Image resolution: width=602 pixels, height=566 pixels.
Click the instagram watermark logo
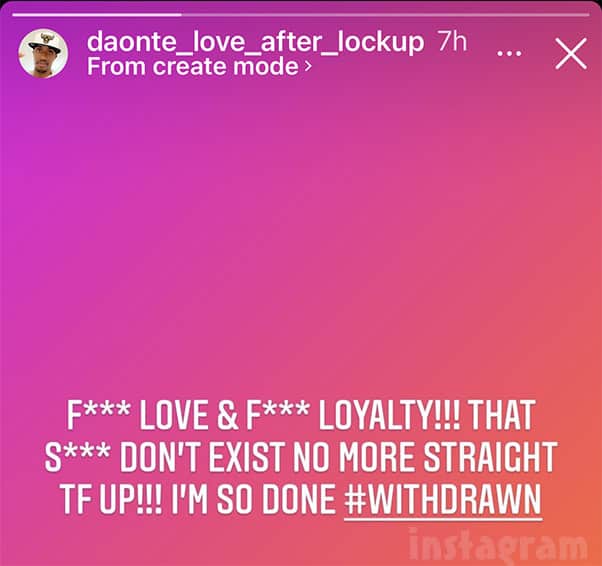(498, 545)
